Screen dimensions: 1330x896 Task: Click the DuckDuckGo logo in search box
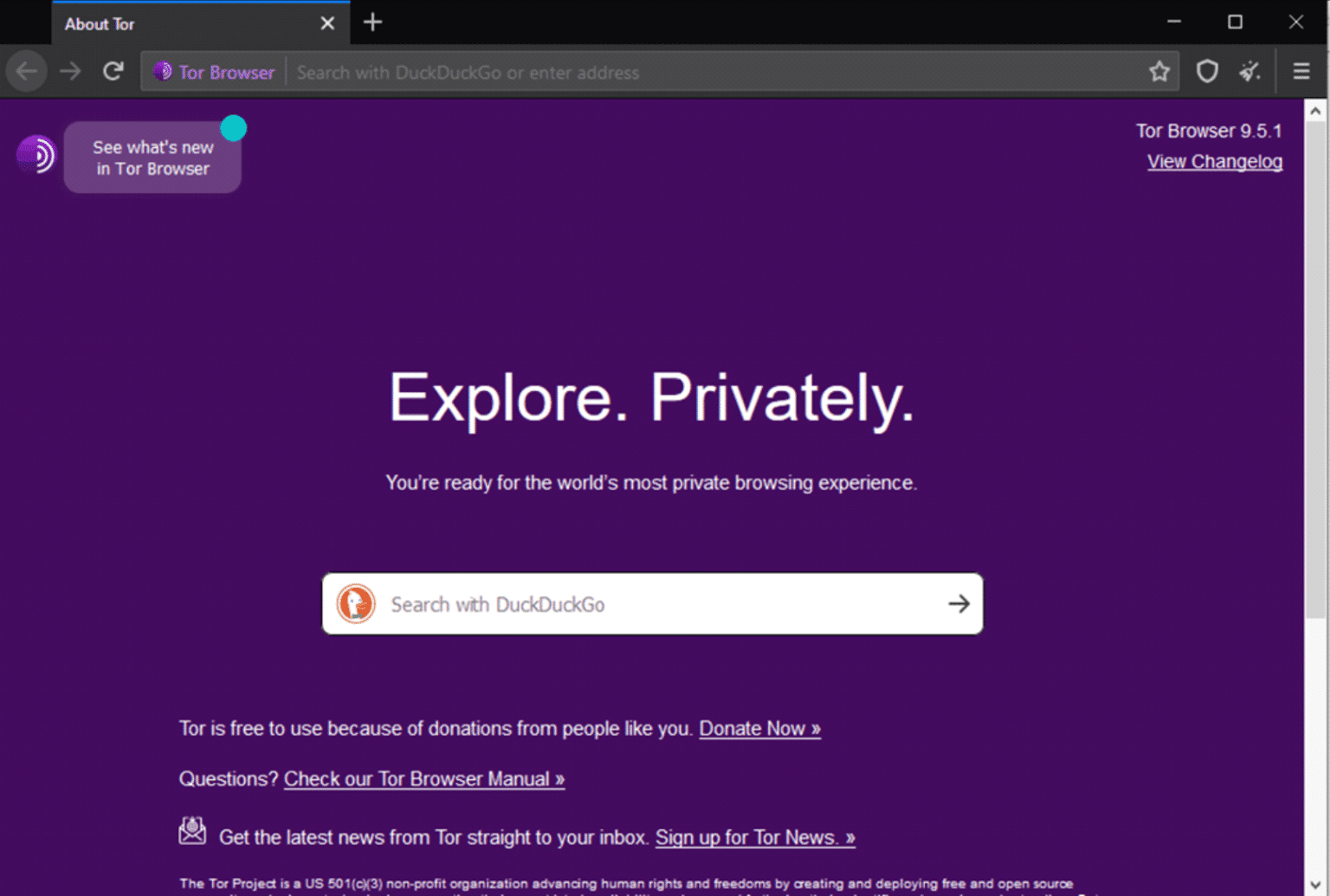(x=356, y=604)
